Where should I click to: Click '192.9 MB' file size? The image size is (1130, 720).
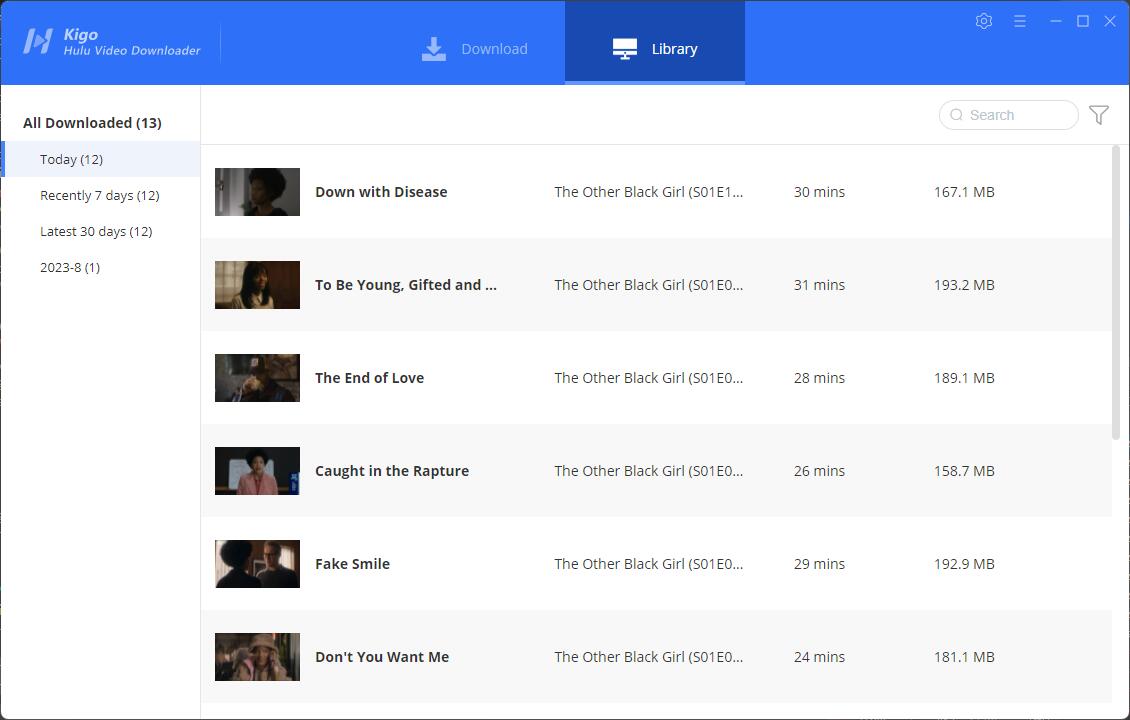point(964,564)
